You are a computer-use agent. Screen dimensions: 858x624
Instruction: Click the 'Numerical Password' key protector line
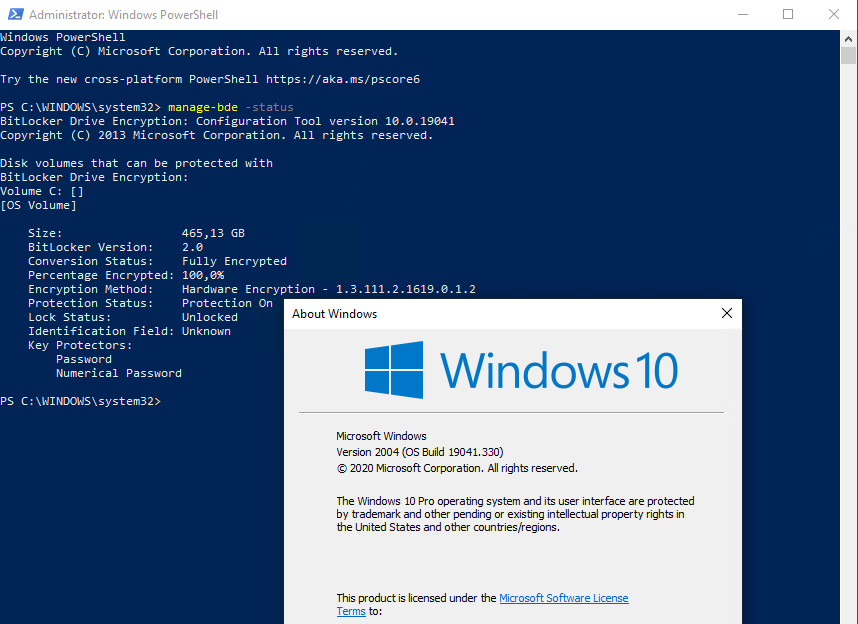pos(119,373)
